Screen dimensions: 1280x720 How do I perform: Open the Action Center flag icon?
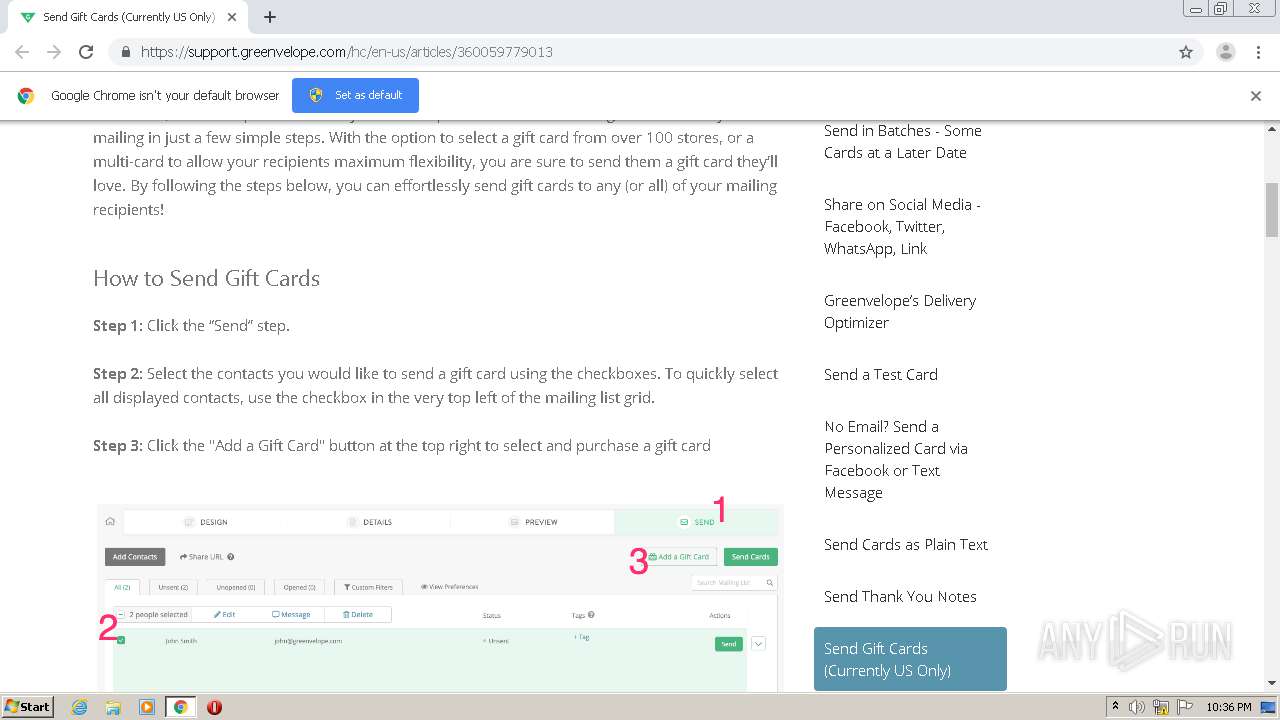tap(1184, 707)
